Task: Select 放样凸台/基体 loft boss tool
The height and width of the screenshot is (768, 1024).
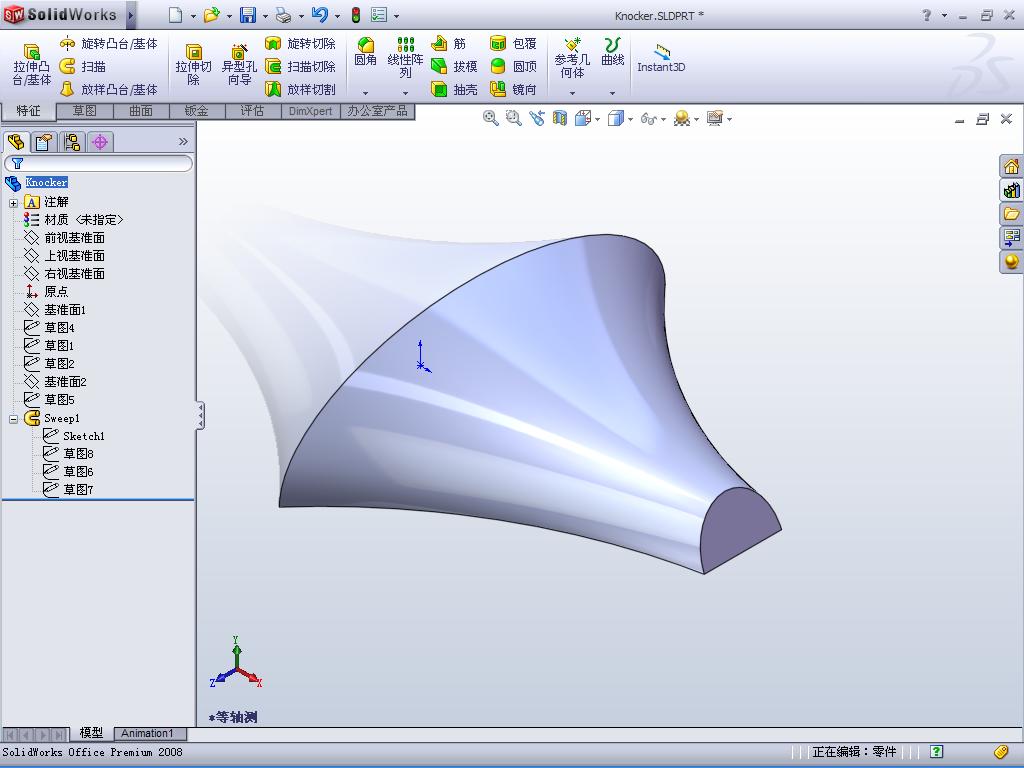Action: [108, 89]
